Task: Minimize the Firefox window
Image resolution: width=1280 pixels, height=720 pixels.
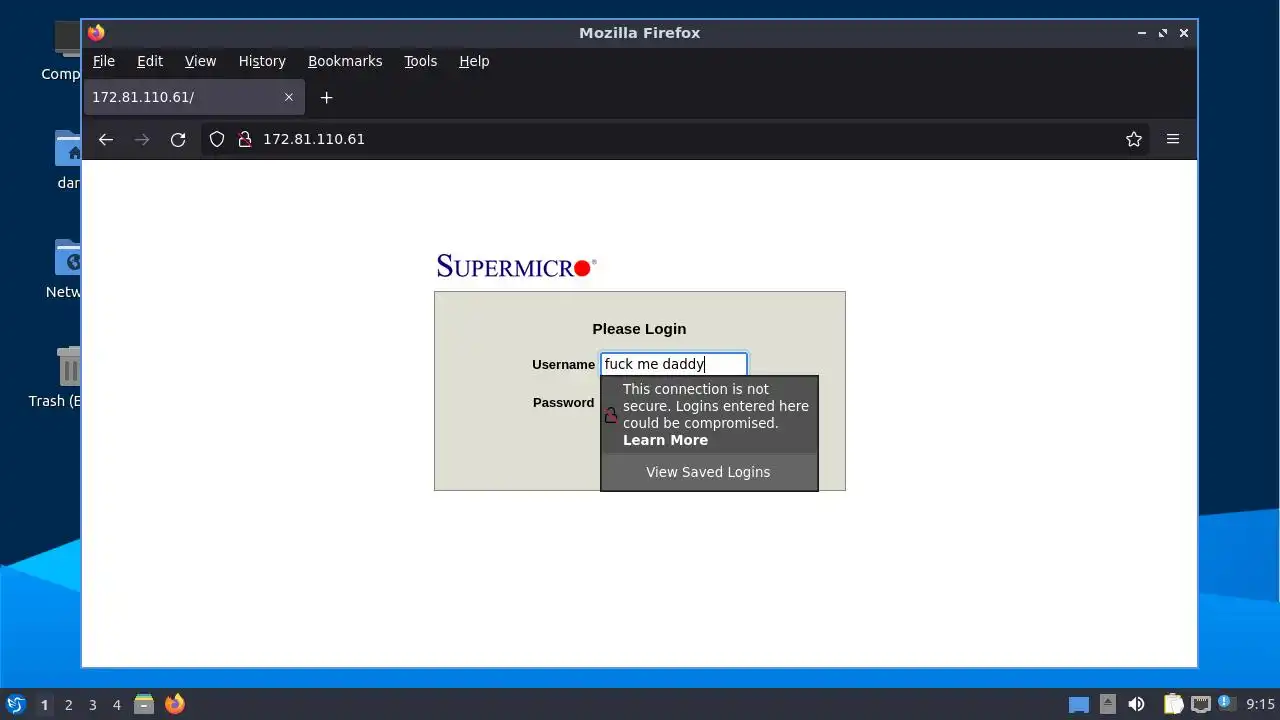Action: 1142,33
